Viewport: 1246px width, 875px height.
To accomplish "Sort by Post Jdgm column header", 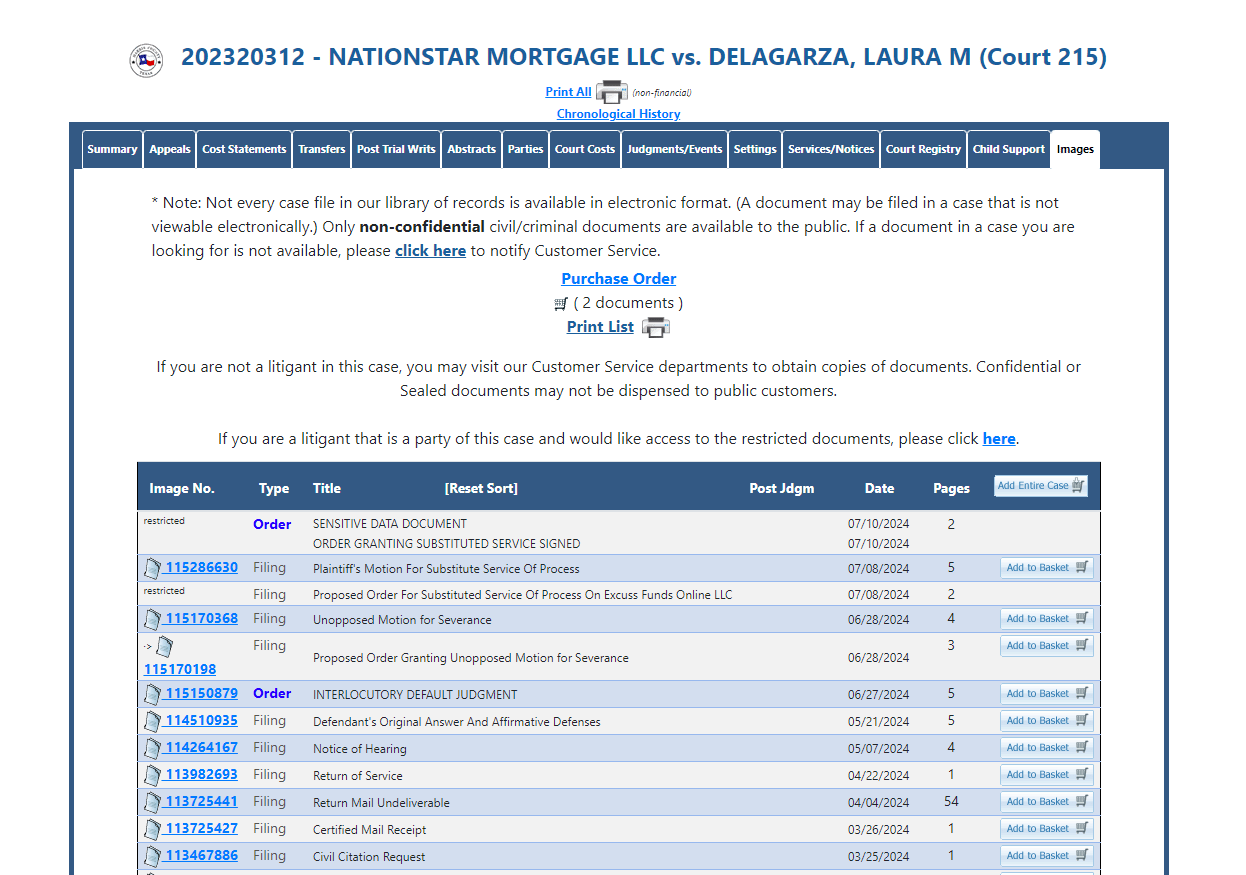I will pos(782,489).
